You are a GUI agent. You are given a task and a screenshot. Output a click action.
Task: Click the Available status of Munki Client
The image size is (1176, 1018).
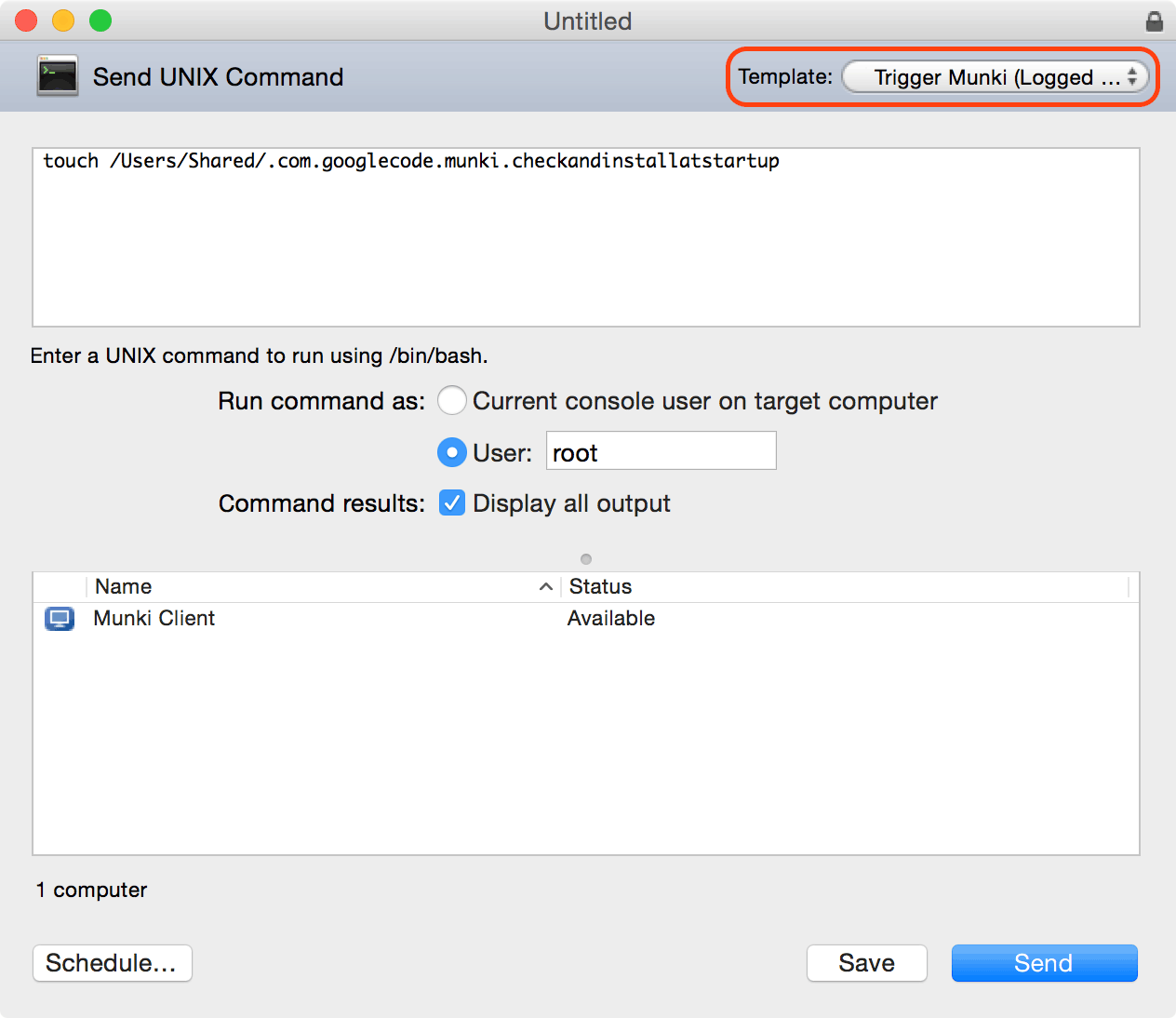click(611, 619)
